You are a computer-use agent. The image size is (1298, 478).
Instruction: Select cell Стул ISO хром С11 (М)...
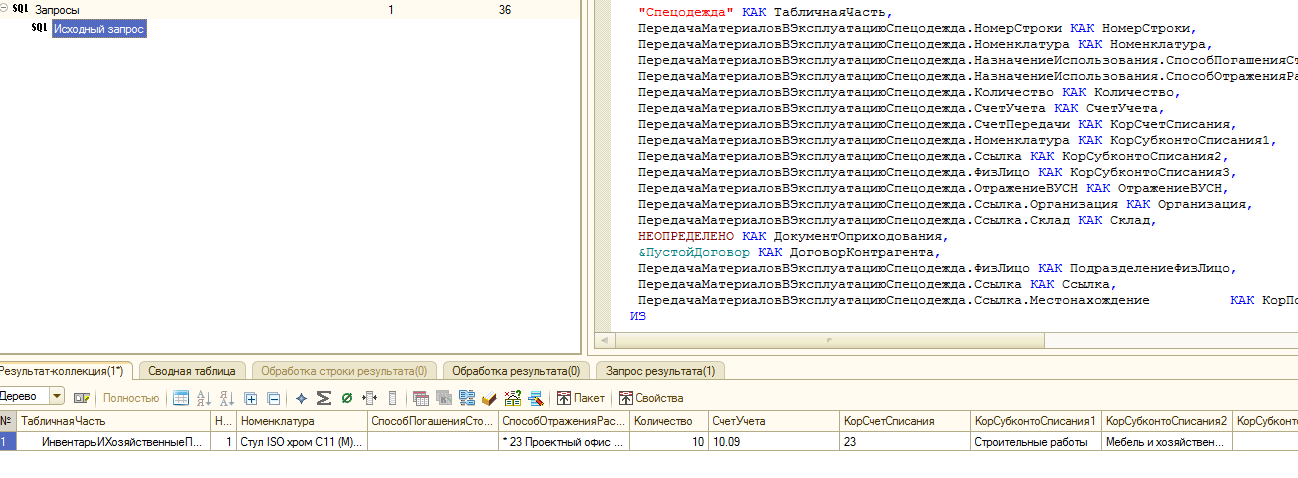pyautogui.click(x=302, y=441)
